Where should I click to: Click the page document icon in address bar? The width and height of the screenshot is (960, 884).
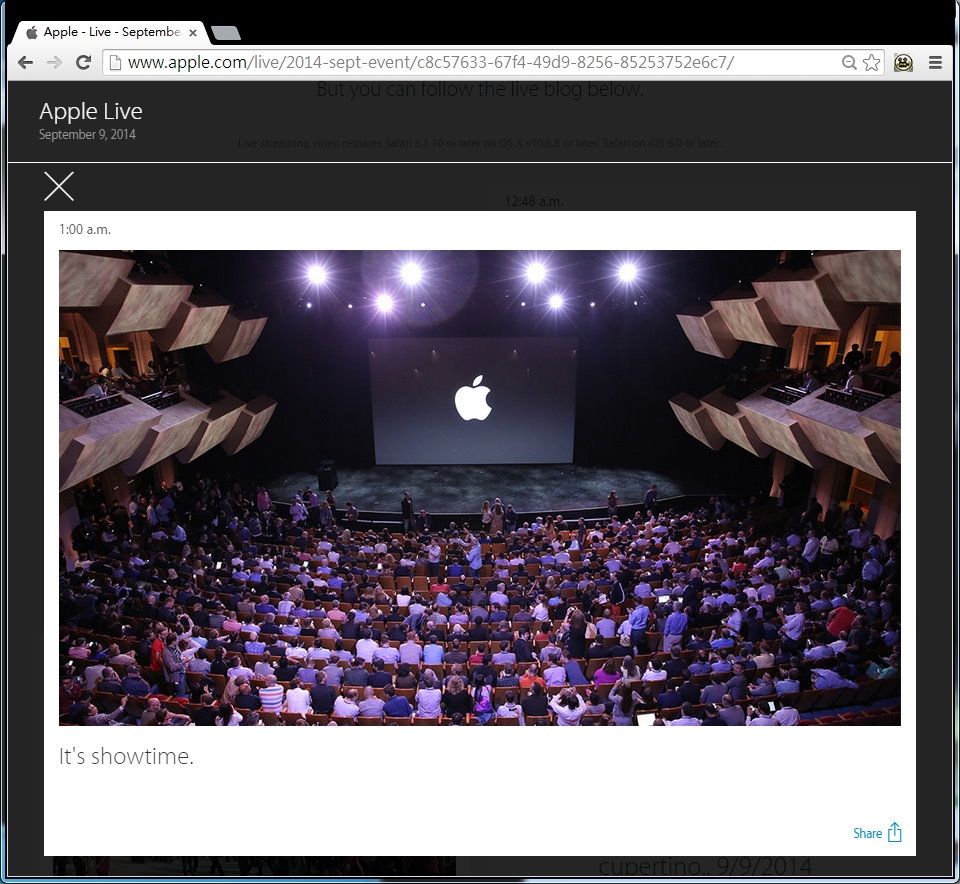115,62
